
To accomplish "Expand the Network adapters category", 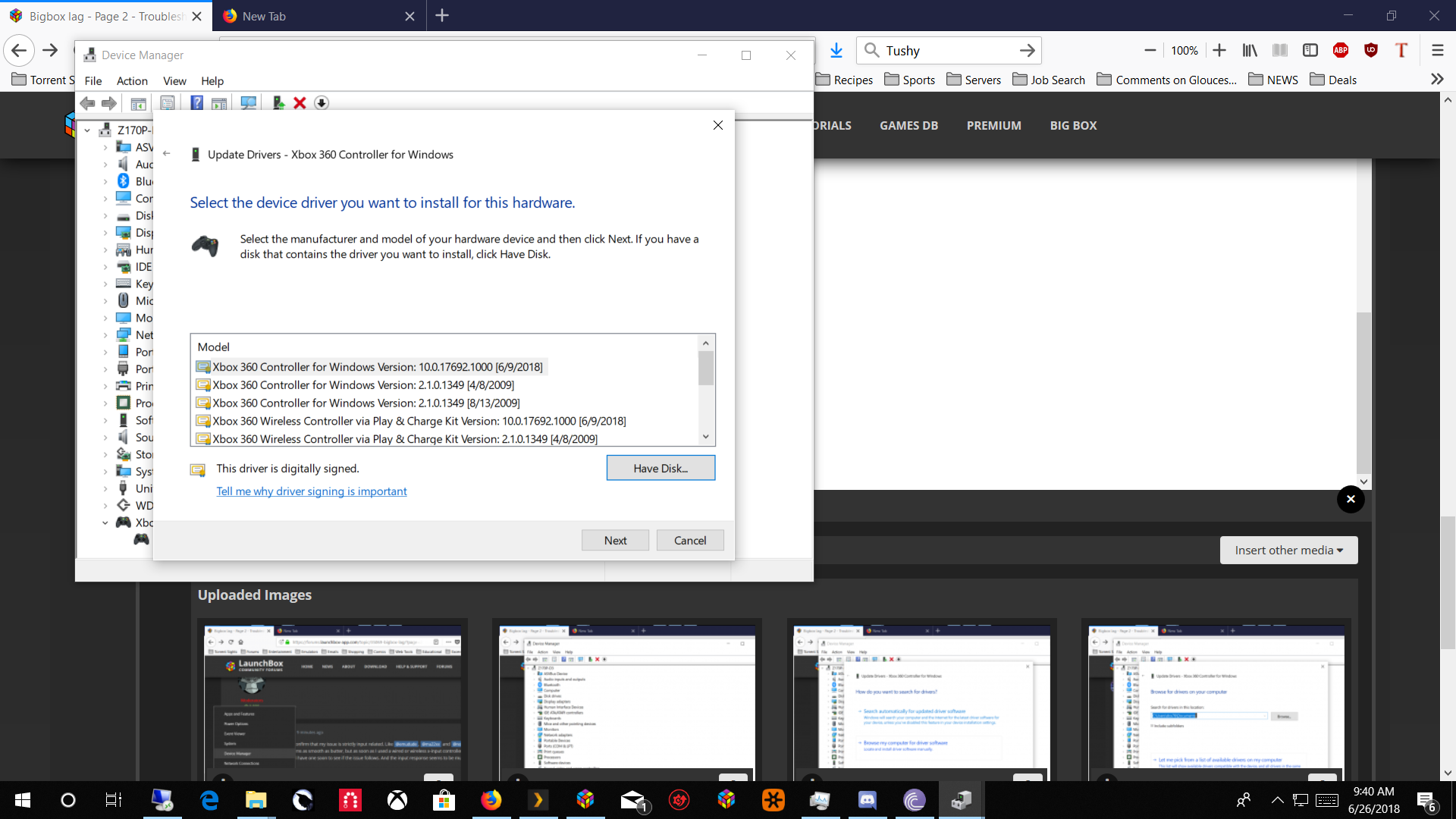I will click(105, 335).
